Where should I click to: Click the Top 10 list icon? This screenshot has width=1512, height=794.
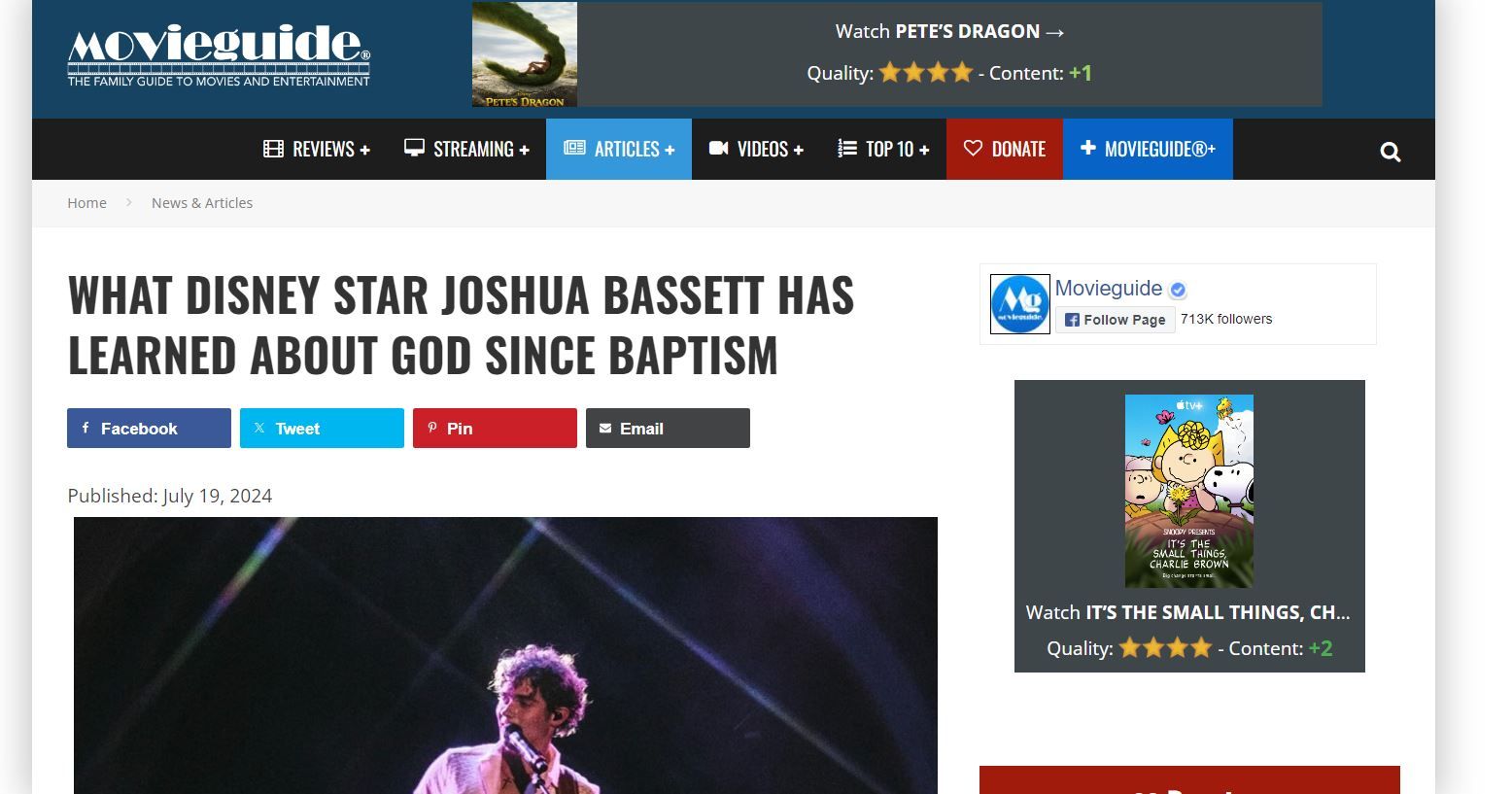coord(847,148)
